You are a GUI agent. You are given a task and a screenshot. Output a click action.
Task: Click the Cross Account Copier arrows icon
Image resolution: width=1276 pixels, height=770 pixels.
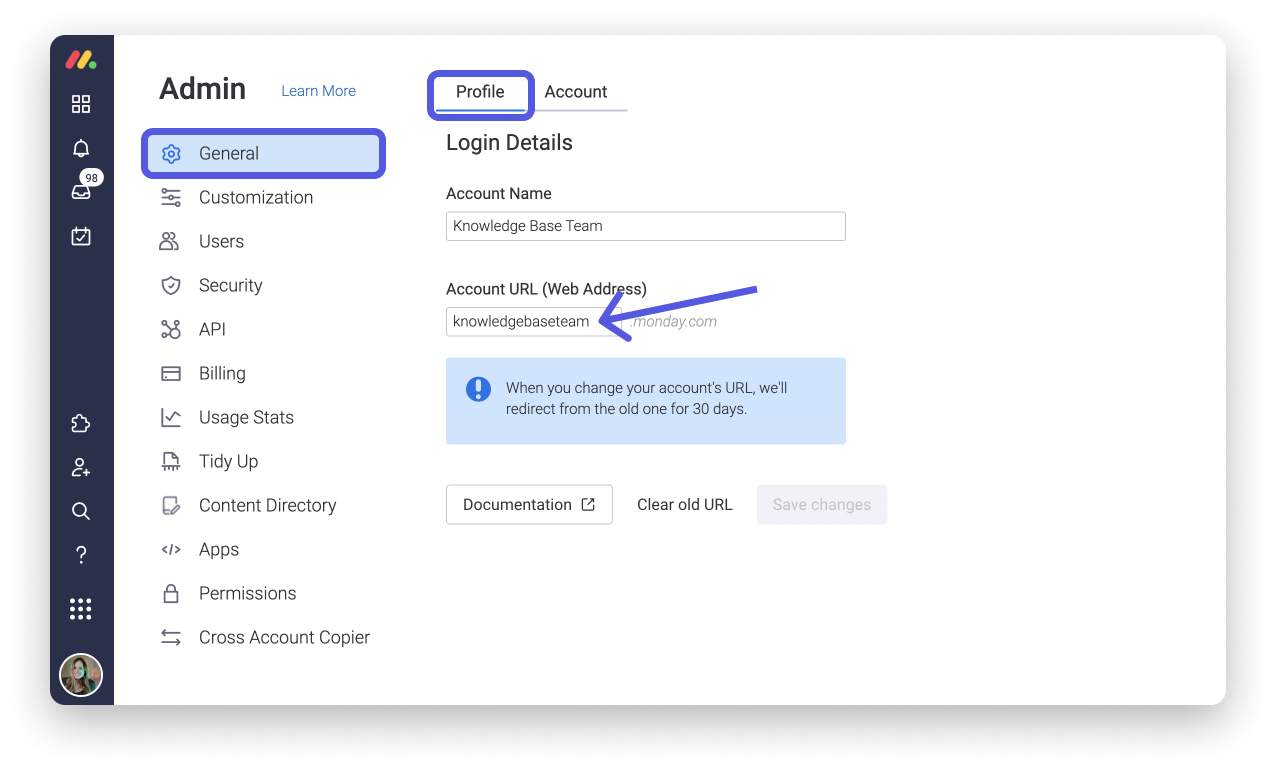[x=171, y=637]
